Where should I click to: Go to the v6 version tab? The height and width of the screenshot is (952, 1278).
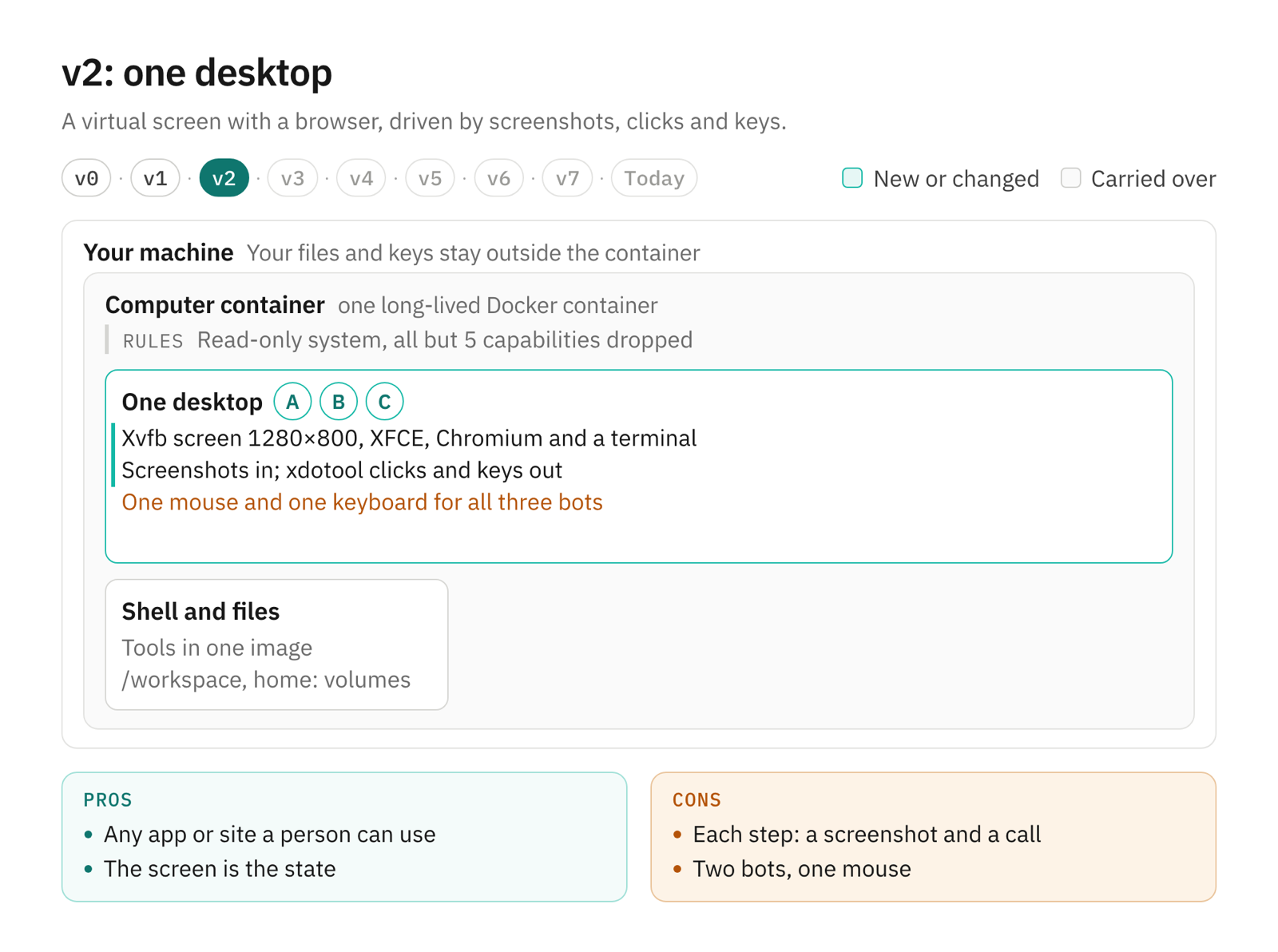point(498,178)
